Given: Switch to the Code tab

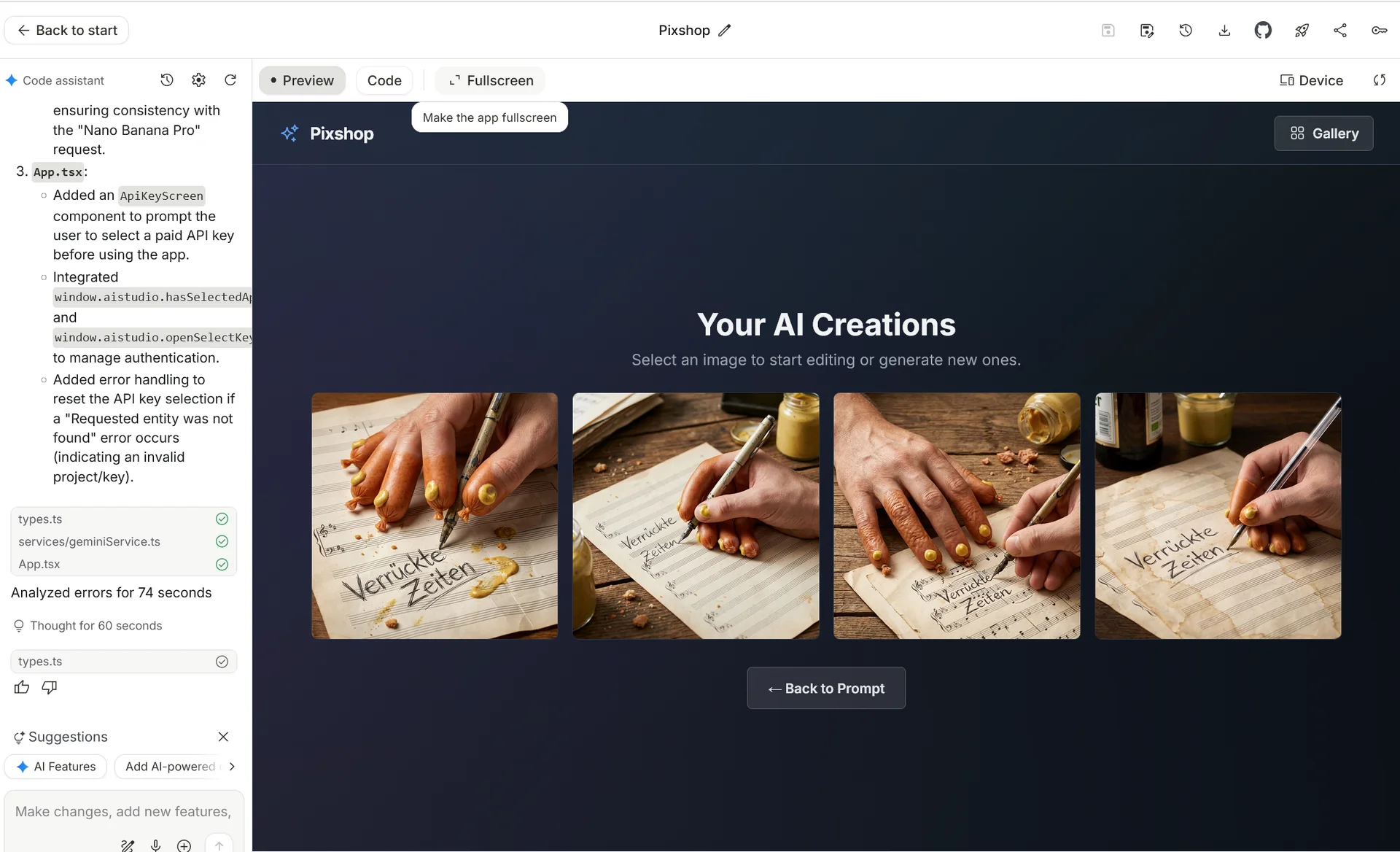Looking at the screenshot, I should (384, 80).
